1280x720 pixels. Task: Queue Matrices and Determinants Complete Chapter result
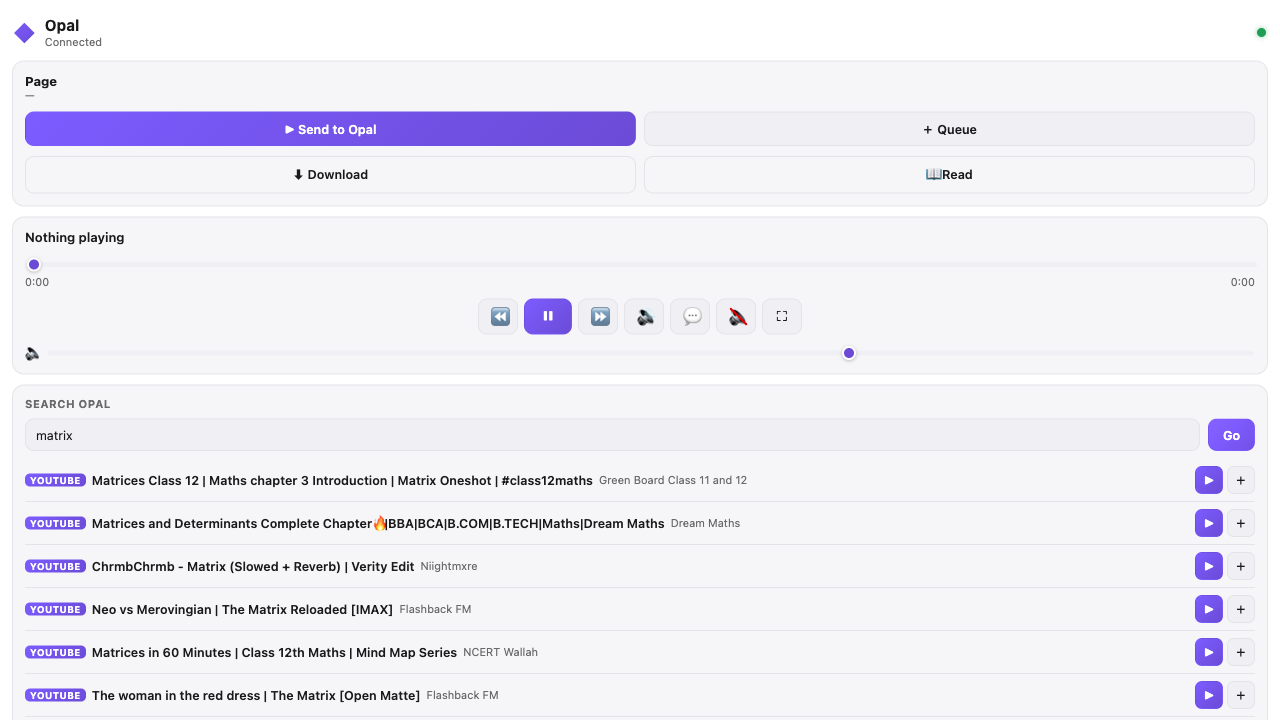(x=1241, y=523)
